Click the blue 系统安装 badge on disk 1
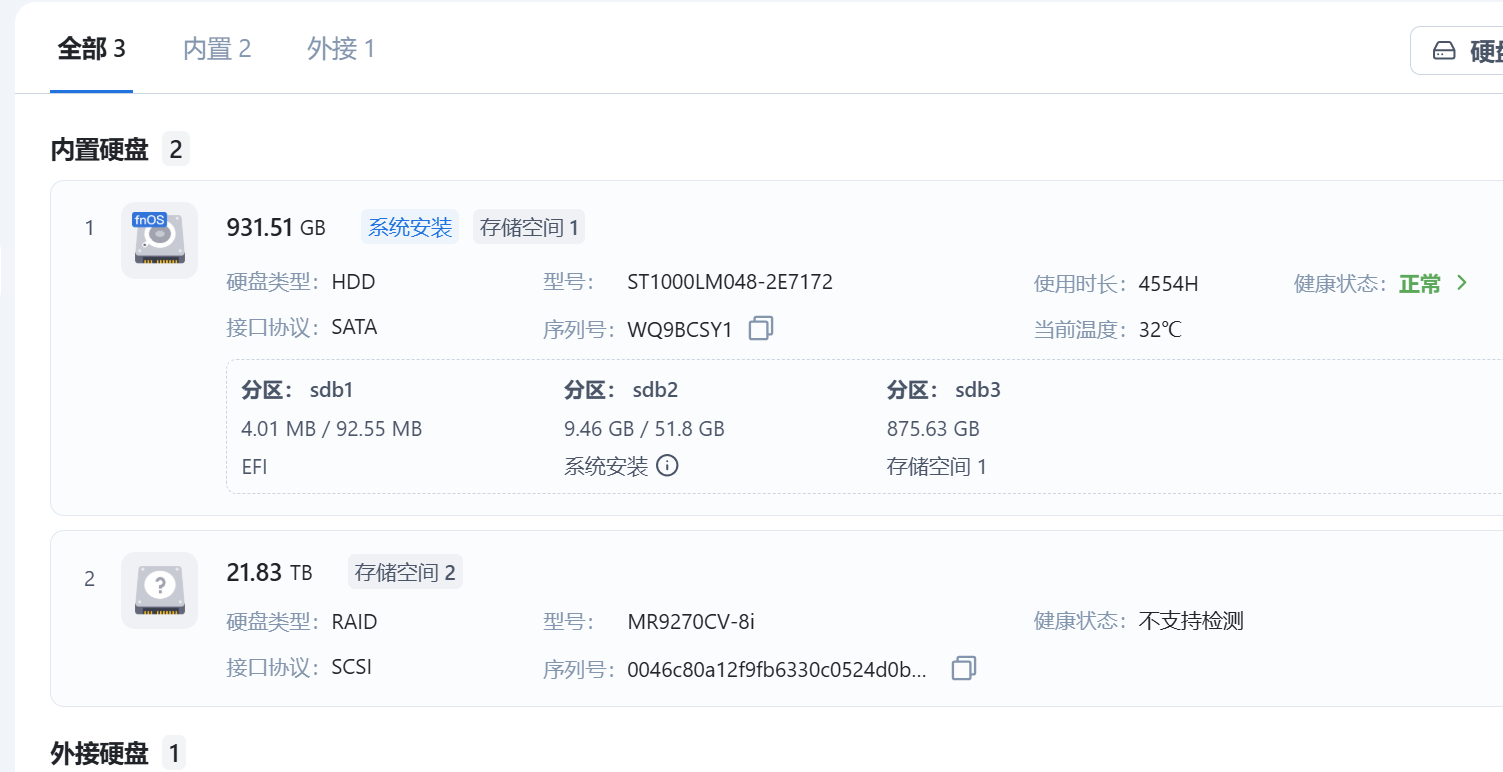The image size is (1503, 772). (409, 226)
